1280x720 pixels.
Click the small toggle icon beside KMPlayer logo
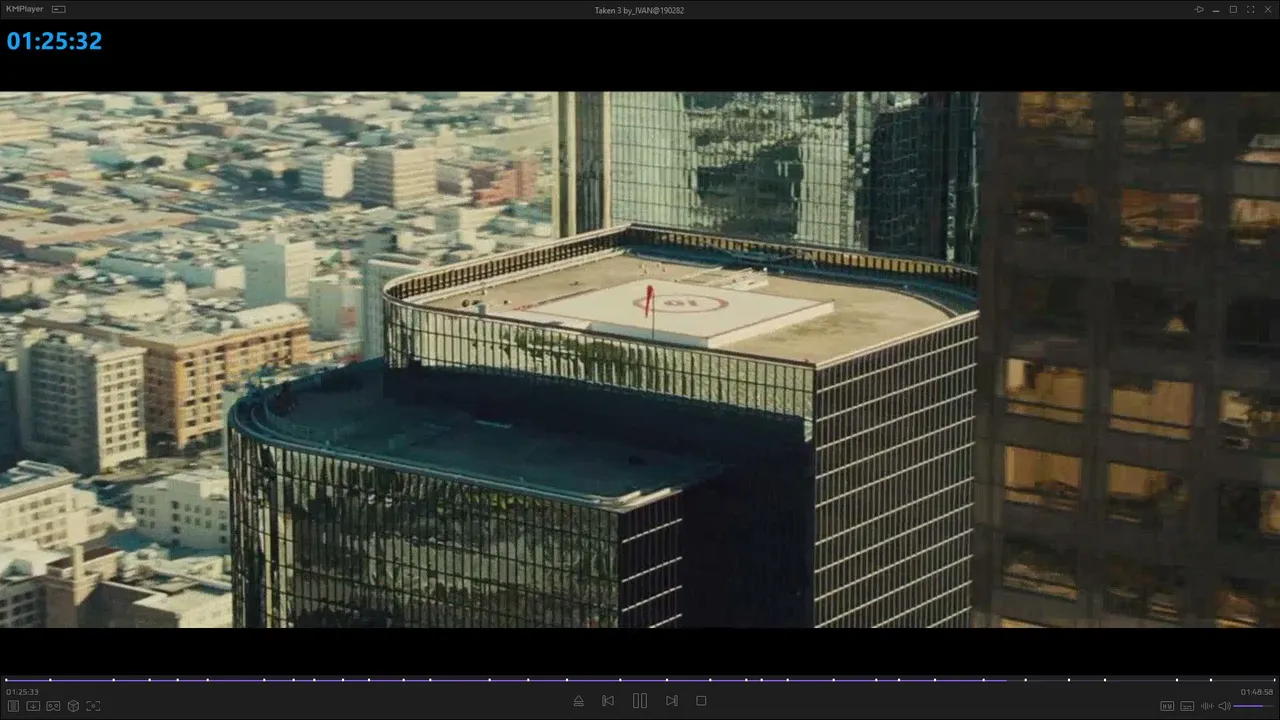(59, 9)
